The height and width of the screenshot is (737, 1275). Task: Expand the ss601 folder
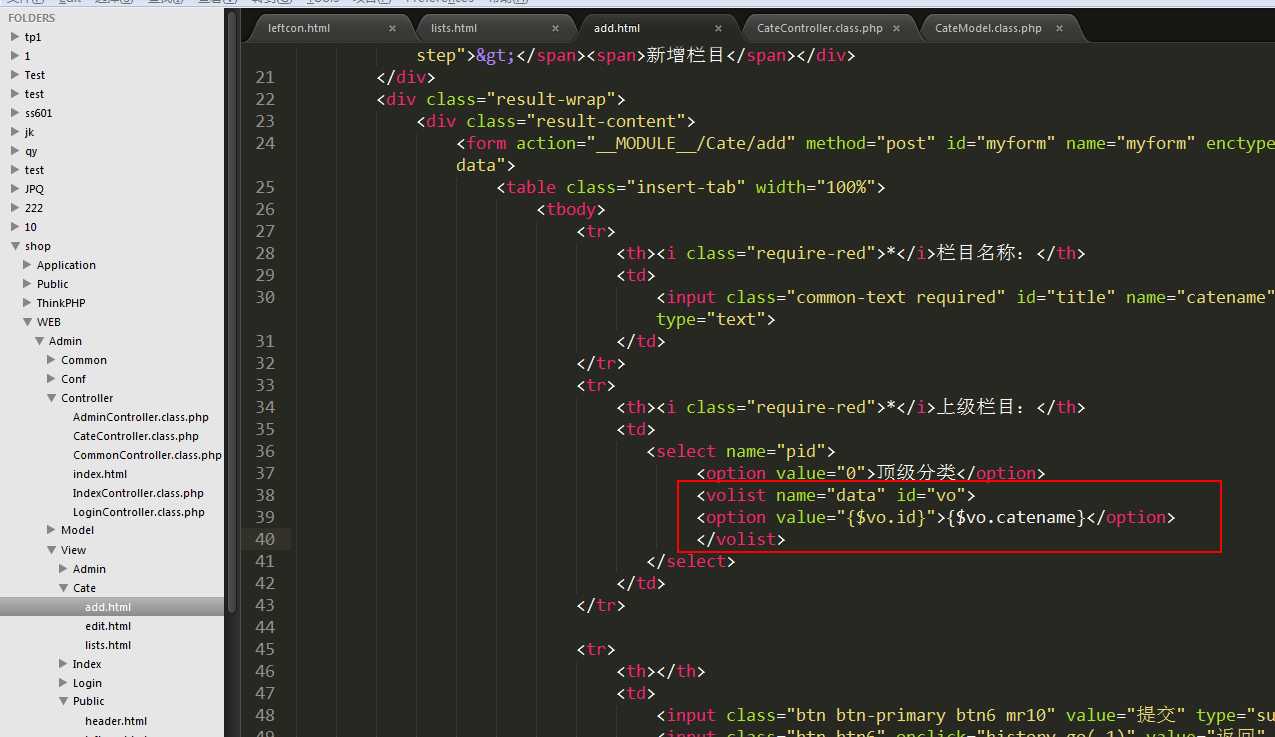[x=15, y=113]
